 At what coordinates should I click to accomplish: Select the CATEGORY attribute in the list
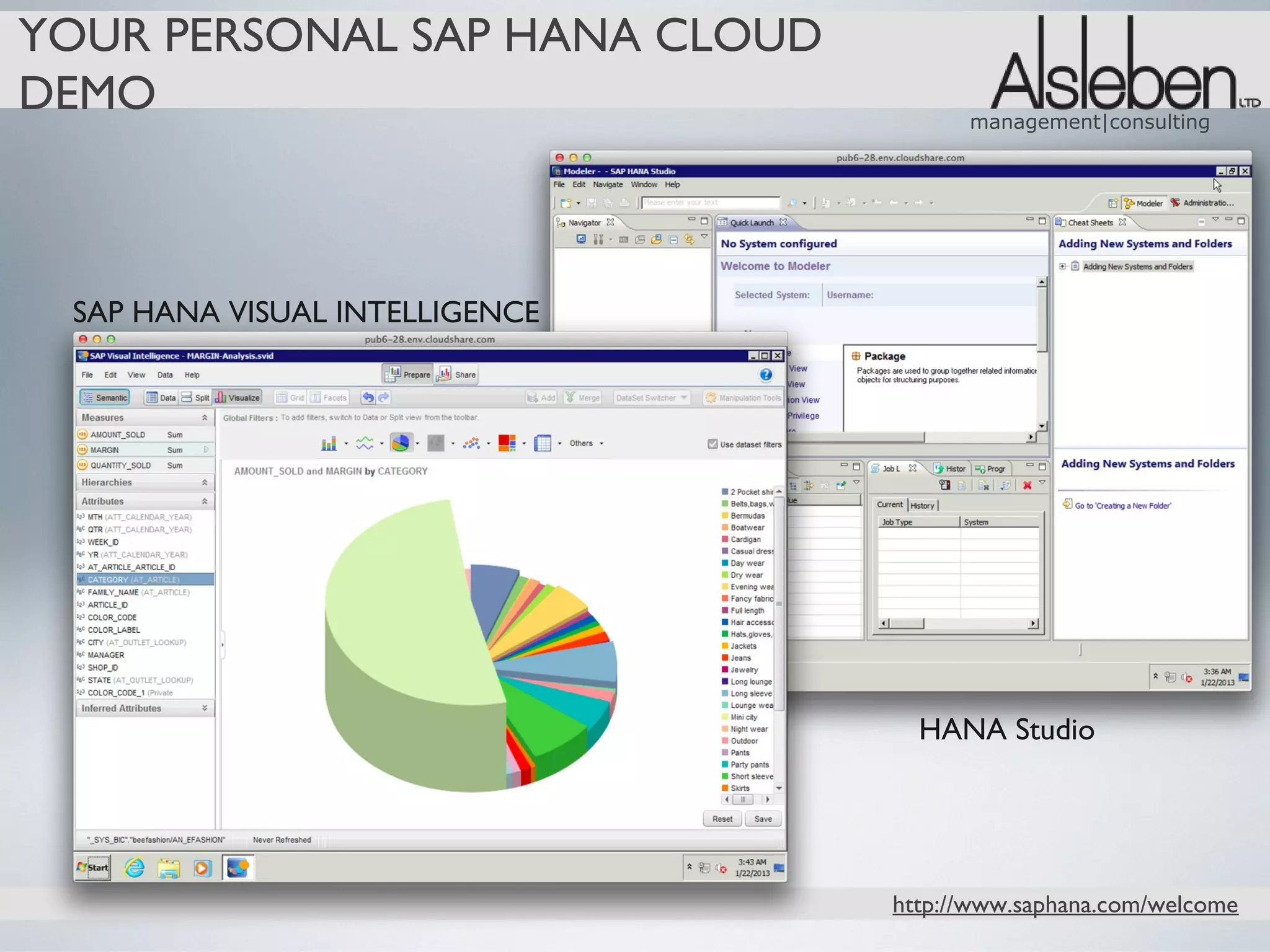point(145,580)
